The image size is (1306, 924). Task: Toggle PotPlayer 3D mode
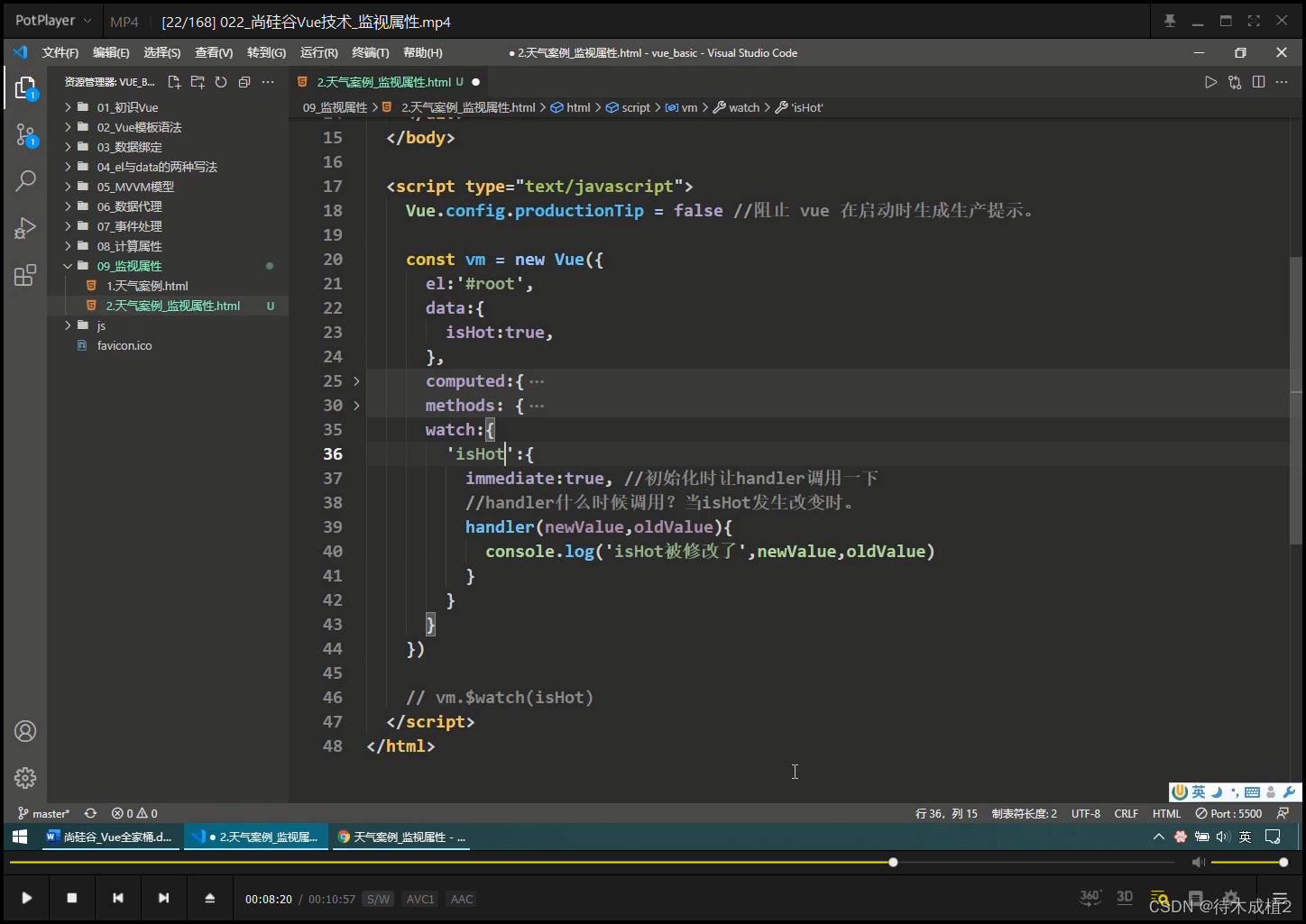pyautogui.click(x=1125, y=897)
